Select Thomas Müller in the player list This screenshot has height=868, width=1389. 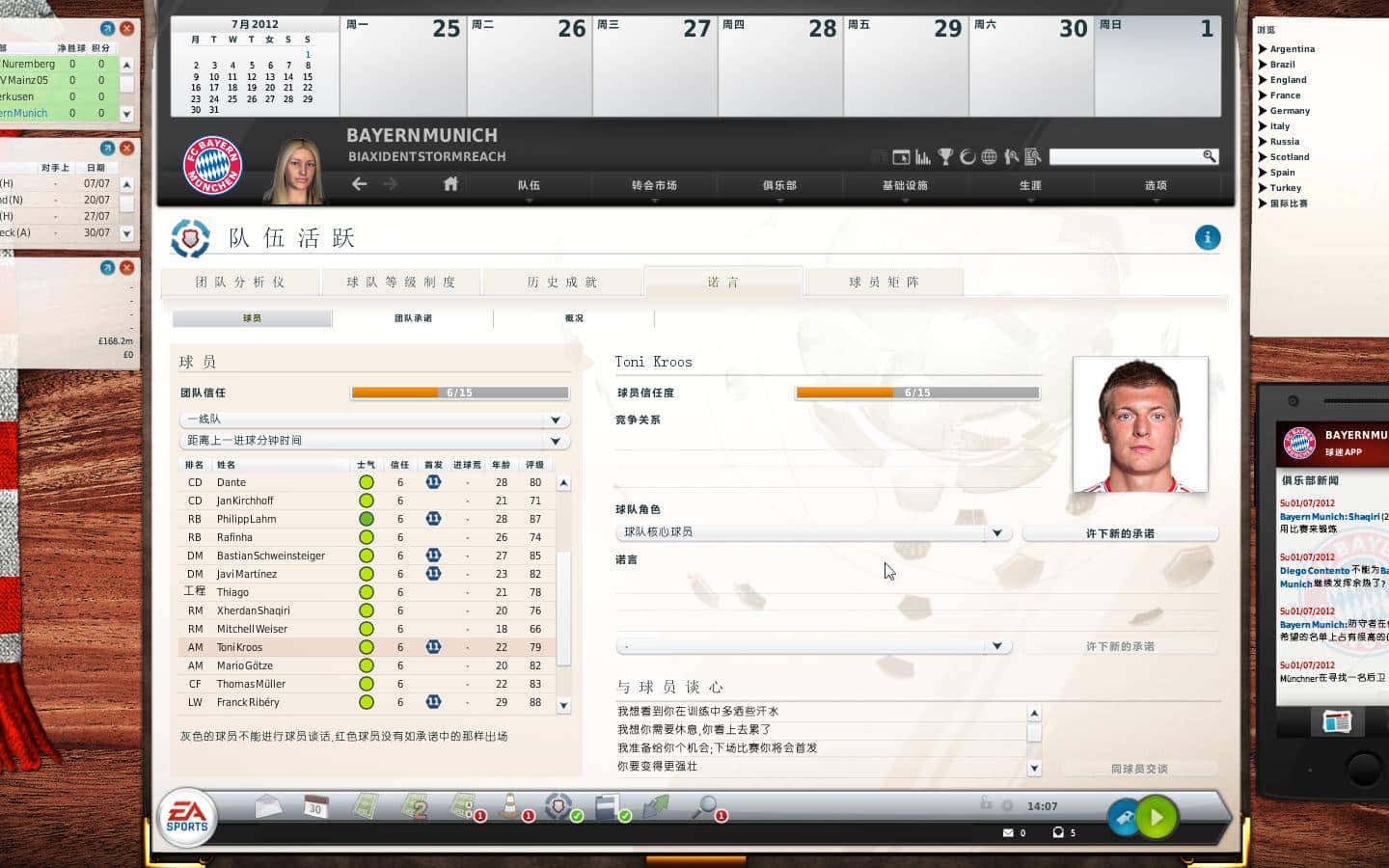coord(372,684)
